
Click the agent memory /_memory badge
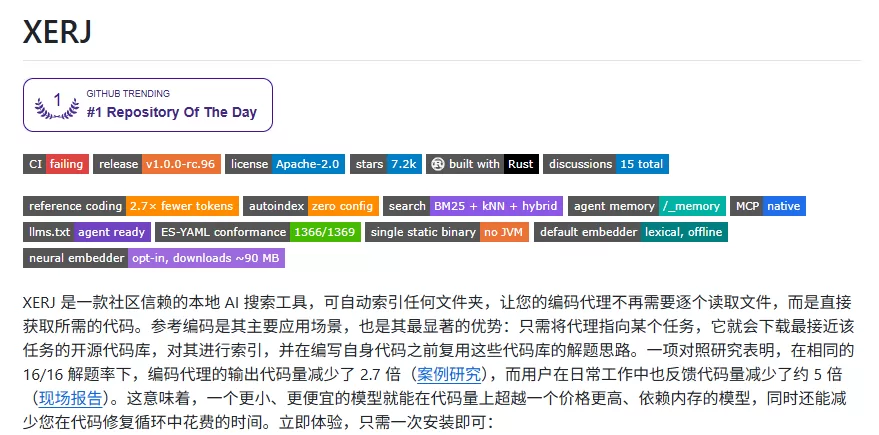click(x=647, y=206)
